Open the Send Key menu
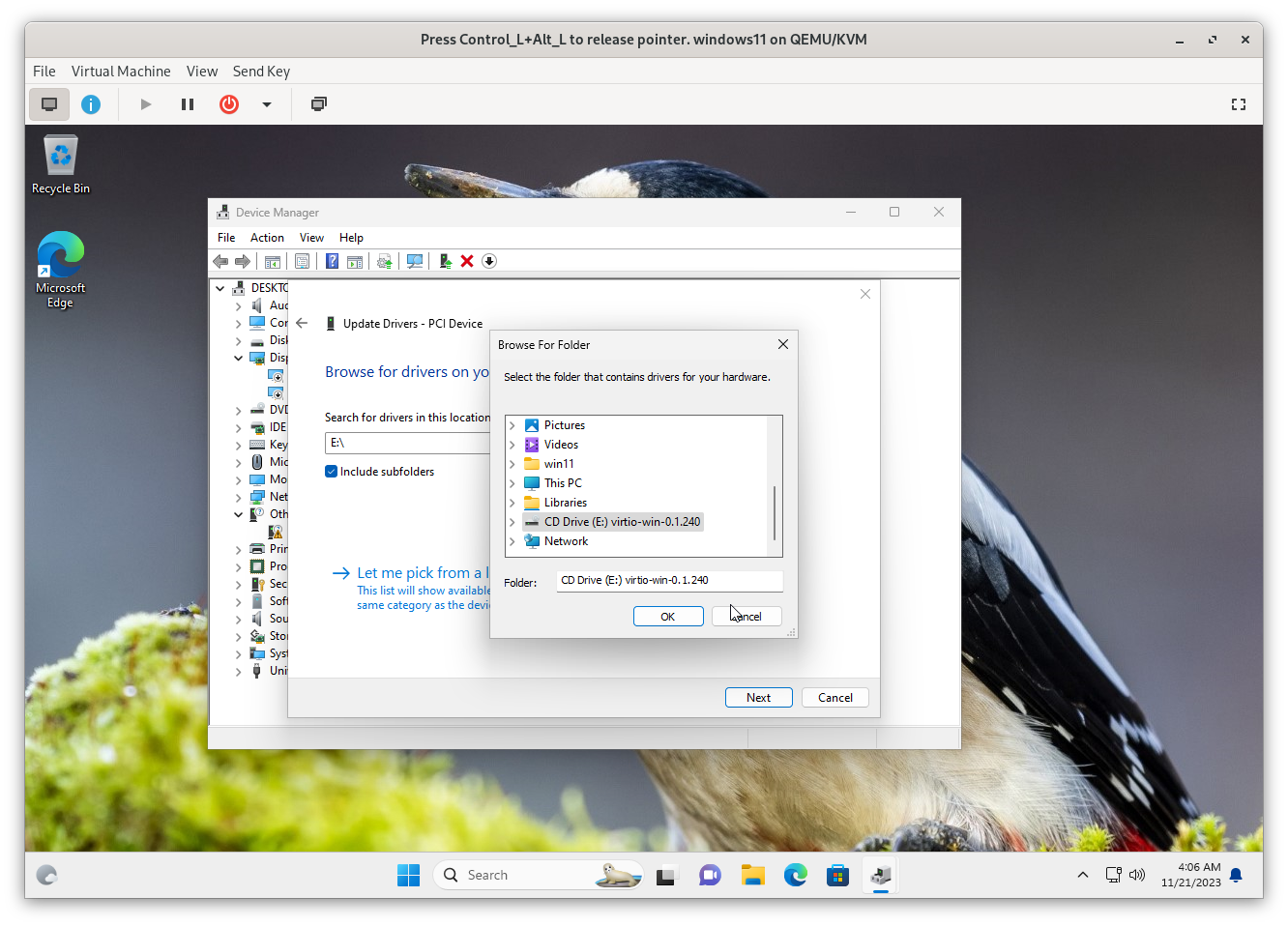Viewport: 1288px width, 926px height. point(261,72)
